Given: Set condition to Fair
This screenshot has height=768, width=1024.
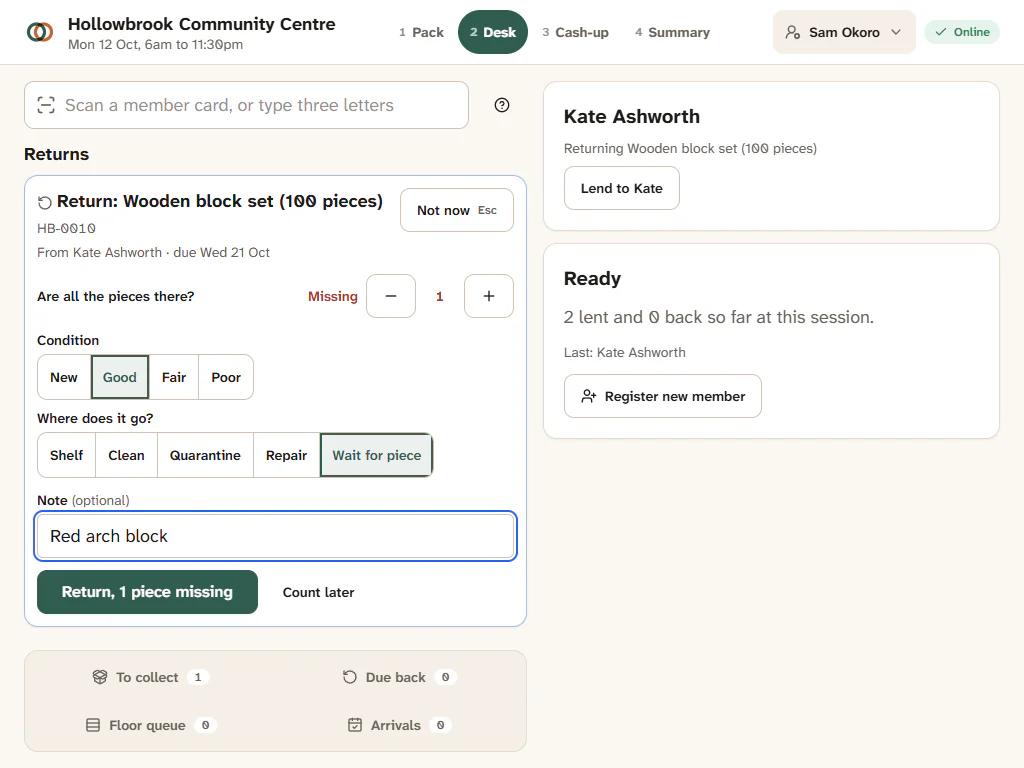Looking at the screenshot, I should tap(174, 377).
